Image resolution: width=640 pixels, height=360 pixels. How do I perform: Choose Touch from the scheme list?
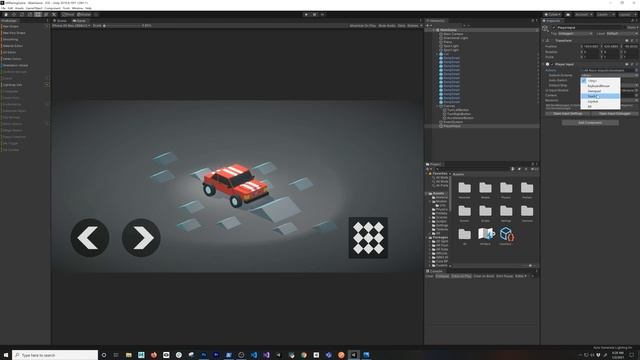pyautogui.click(x=600, y=96)
